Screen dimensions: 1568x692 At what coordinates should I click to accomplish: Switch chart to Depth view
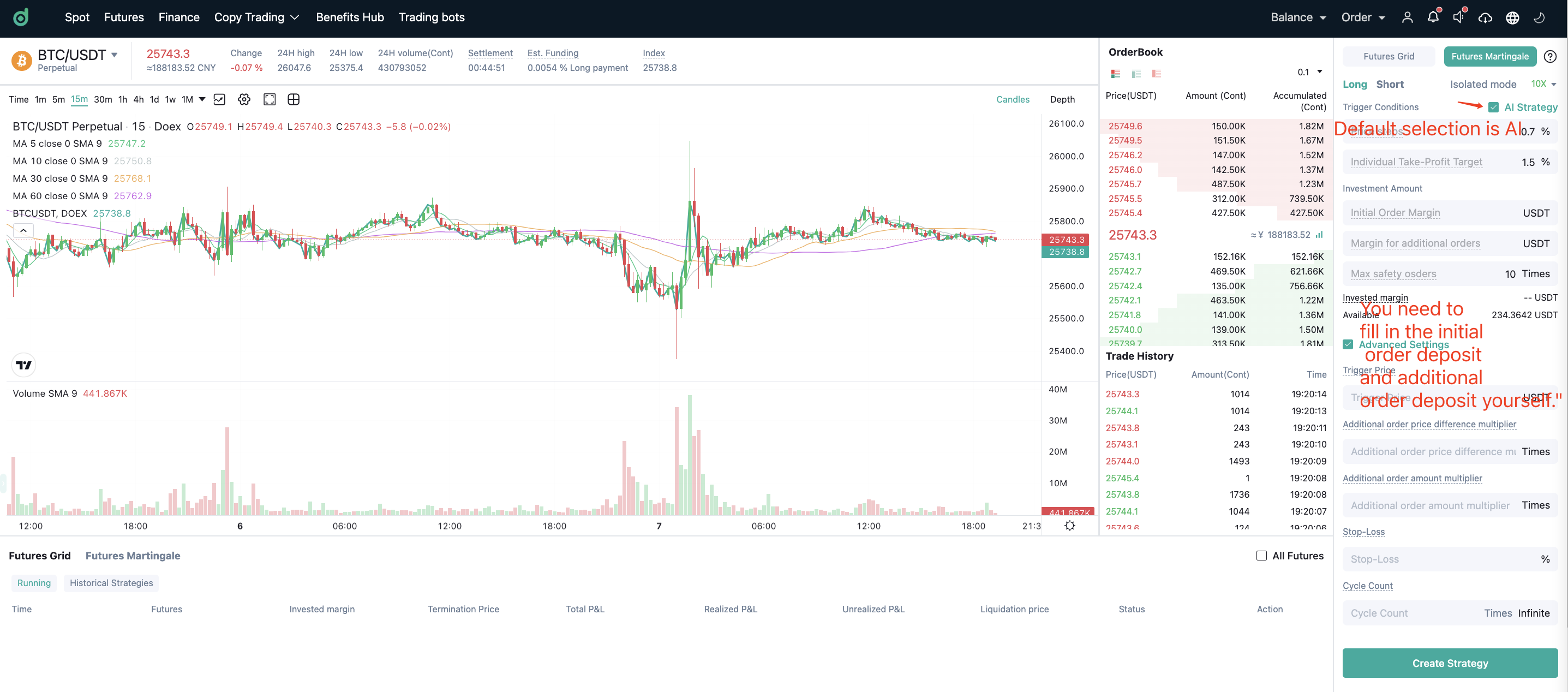1062,99
